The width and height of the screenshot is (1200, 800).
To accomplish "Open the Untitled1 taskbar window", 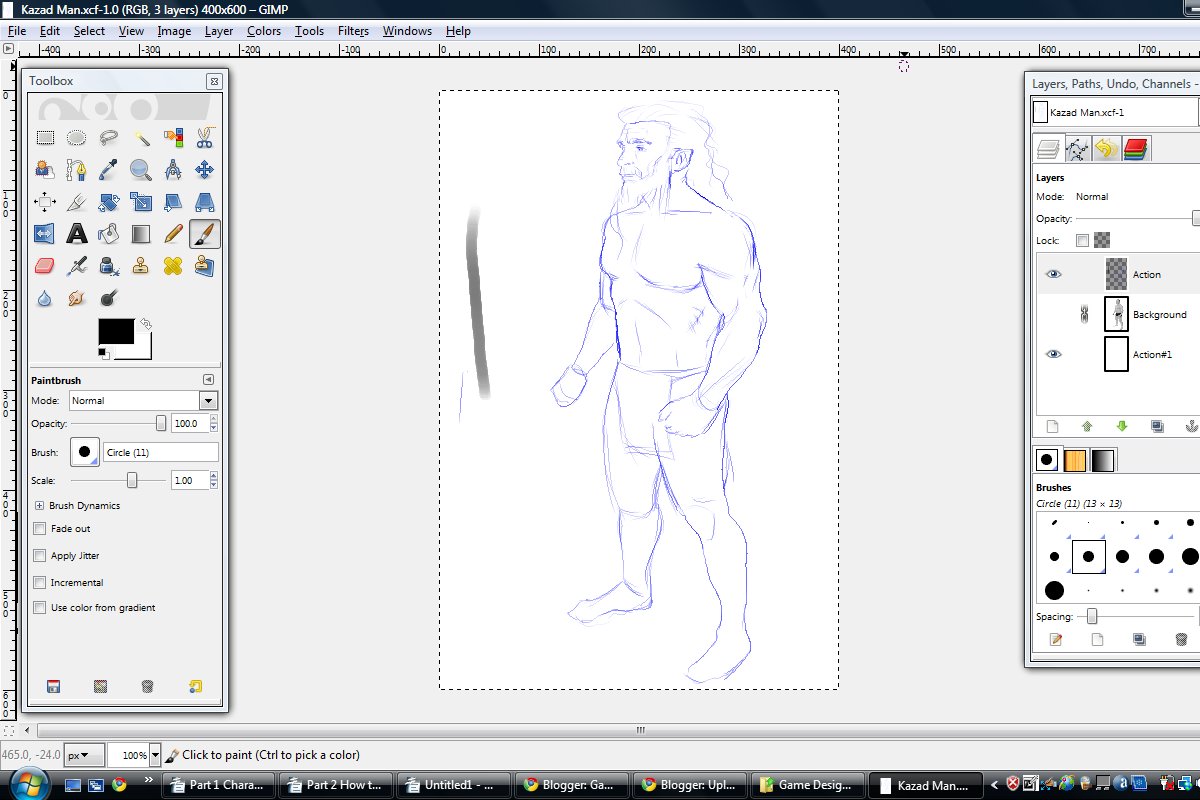I will click(x=455, y=785).
